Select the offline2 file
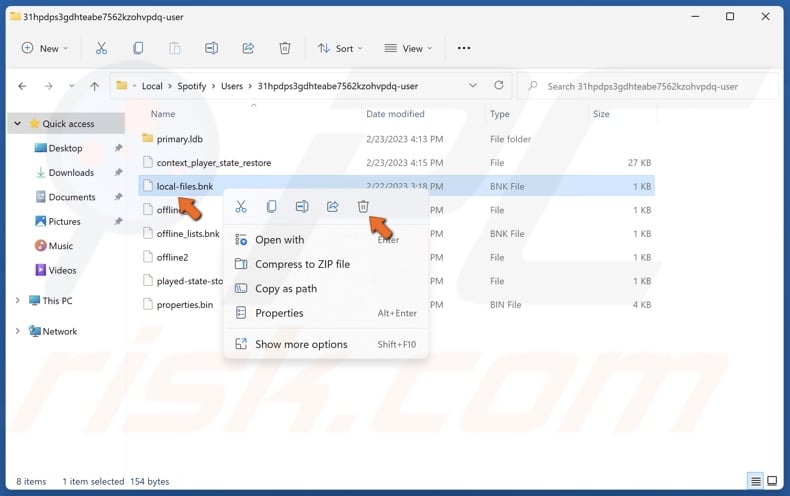Viewport: 790px width, 496px height. (x=172, y=258)
